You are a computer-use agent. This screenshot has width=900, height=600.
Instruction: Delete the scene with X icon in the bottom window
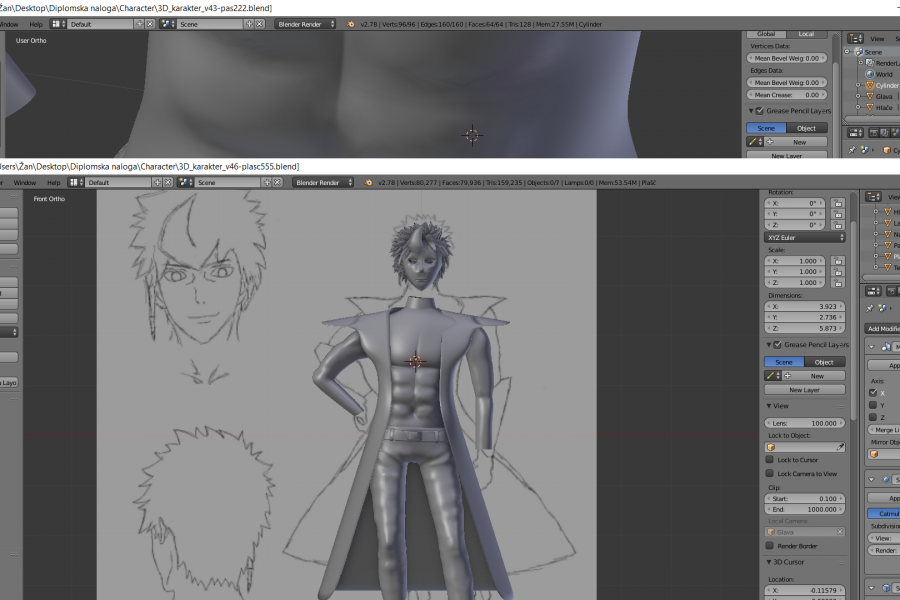pyautogui.click(x=277, y=183)
